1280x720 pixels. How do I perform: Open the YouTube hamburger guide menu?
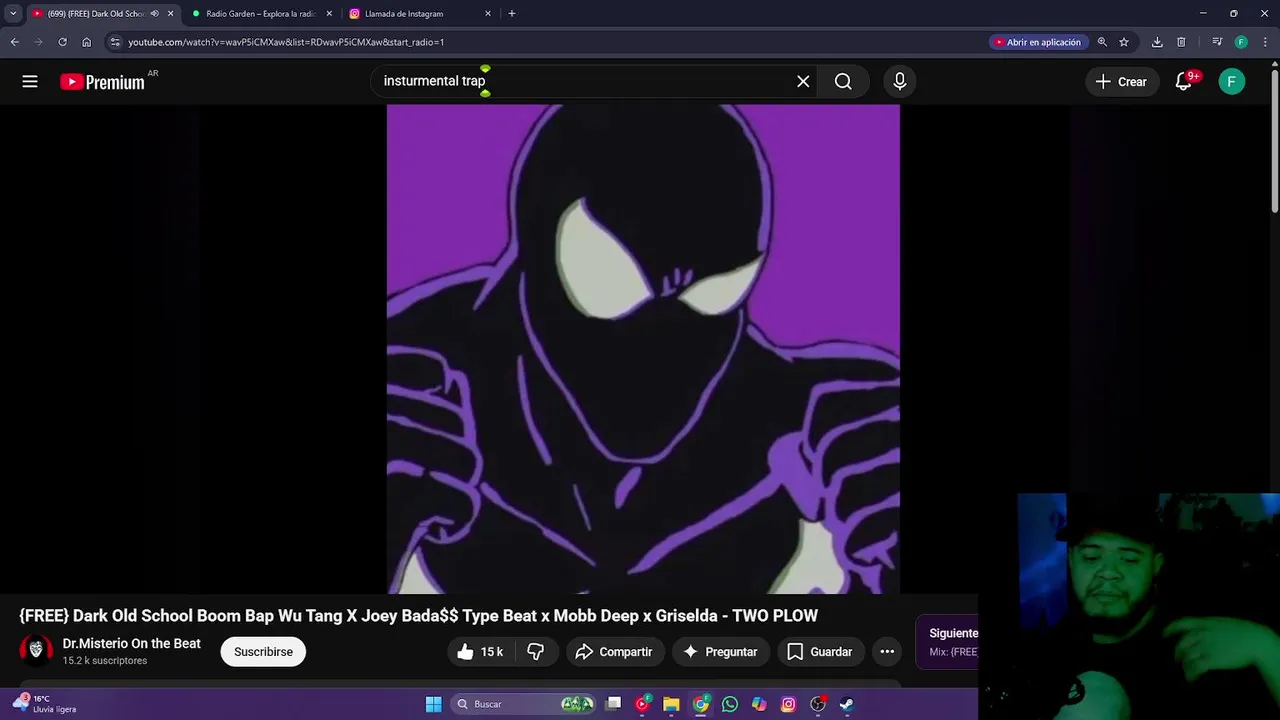(30, 82)
